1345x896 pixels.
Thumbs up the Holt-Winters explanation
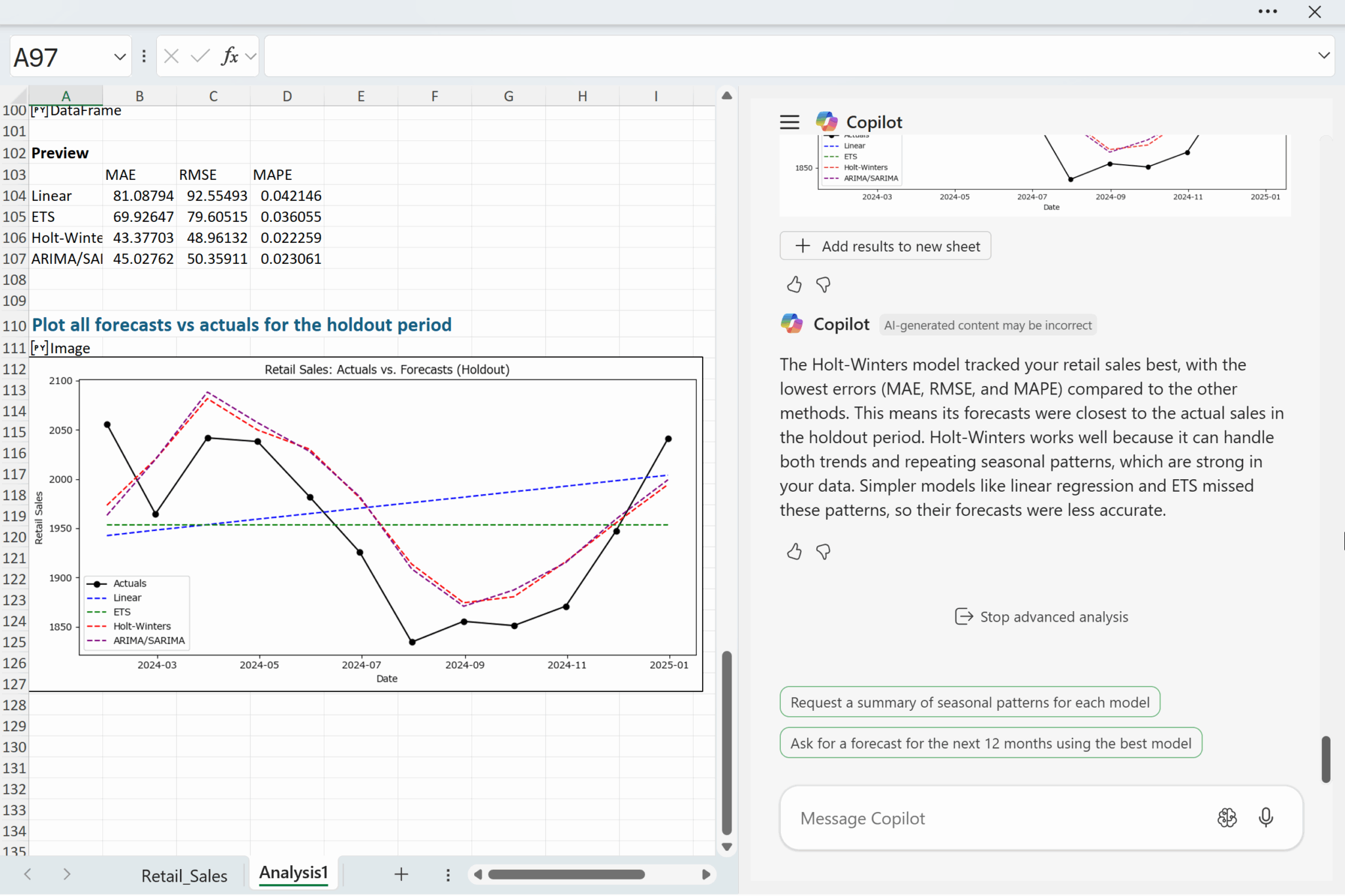click(x=794, y=551)
